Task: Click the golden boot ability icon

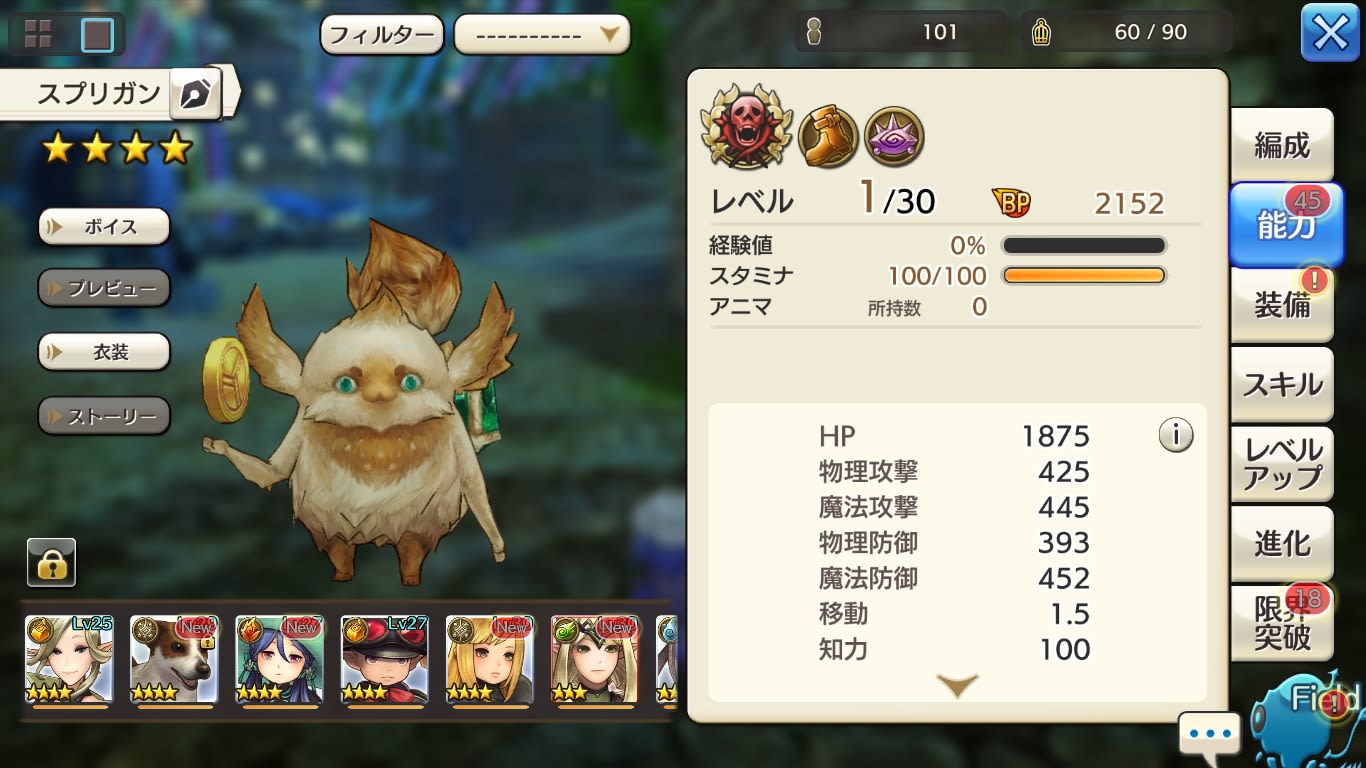Action: (829, 137)
